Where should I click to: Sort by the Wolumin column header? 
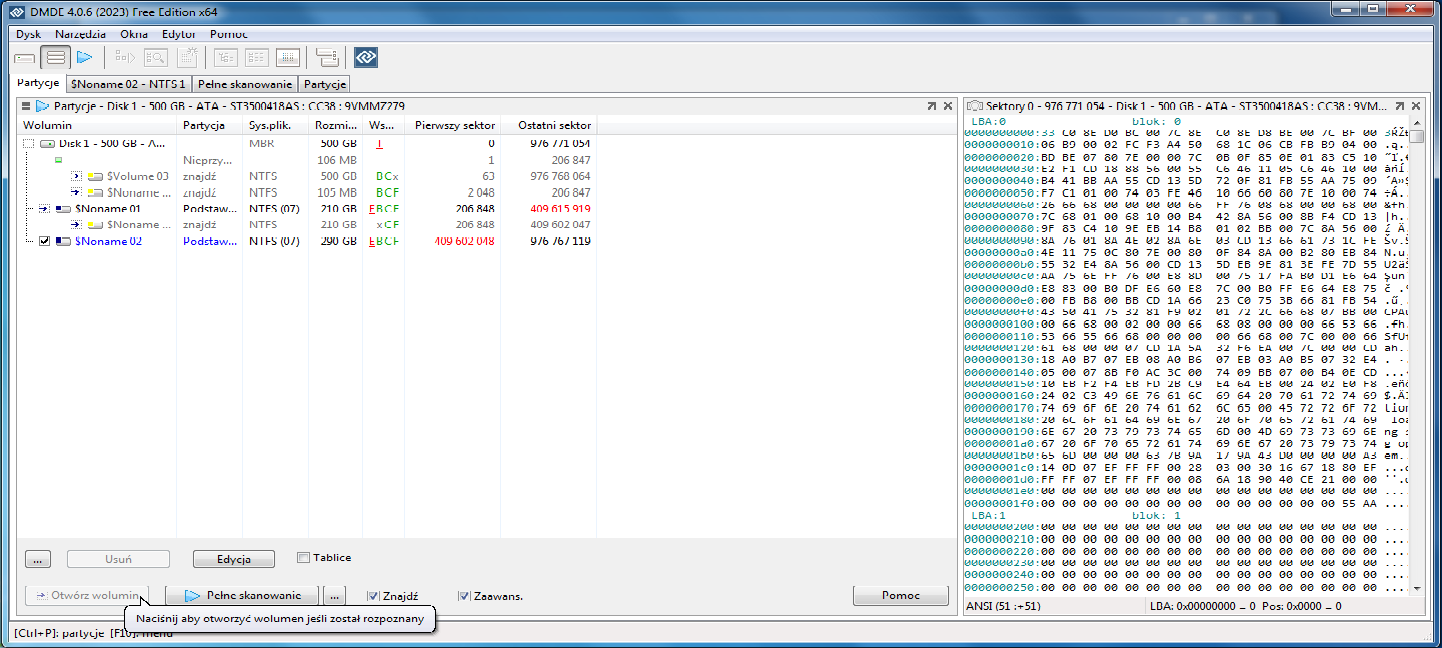[98, 126]
